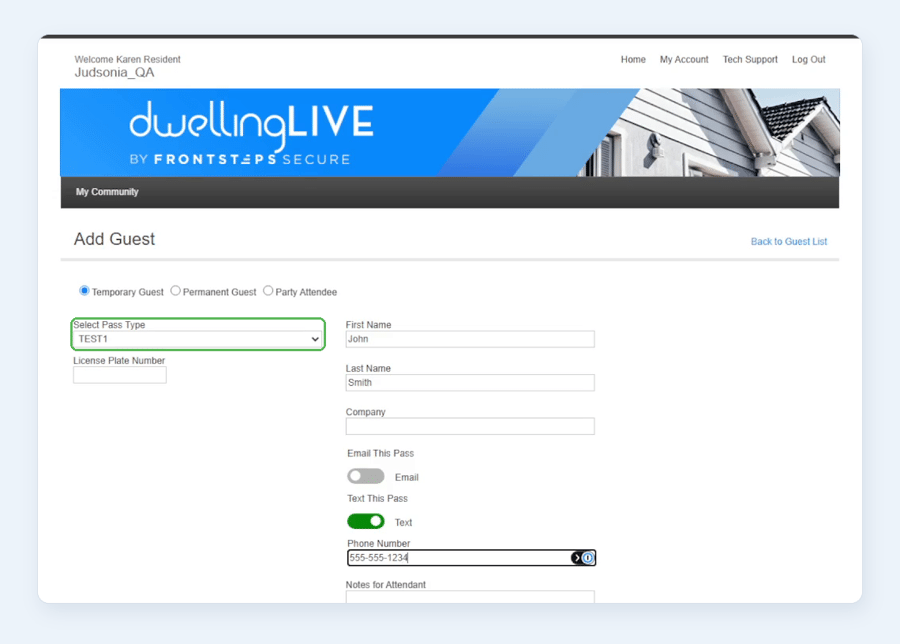Screen dimensions: 900x644
Task: Open Tech Support link
Action: pyautogui.click(x=750, y=60)
